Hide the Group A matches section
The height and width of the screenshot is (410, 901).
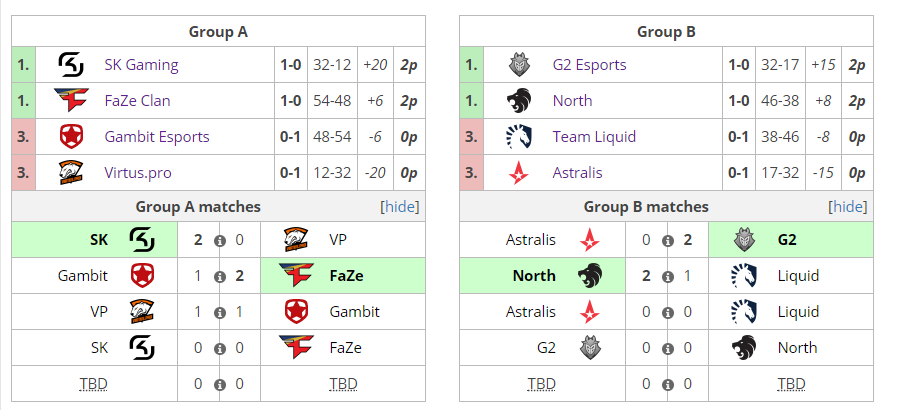(400, 207)
